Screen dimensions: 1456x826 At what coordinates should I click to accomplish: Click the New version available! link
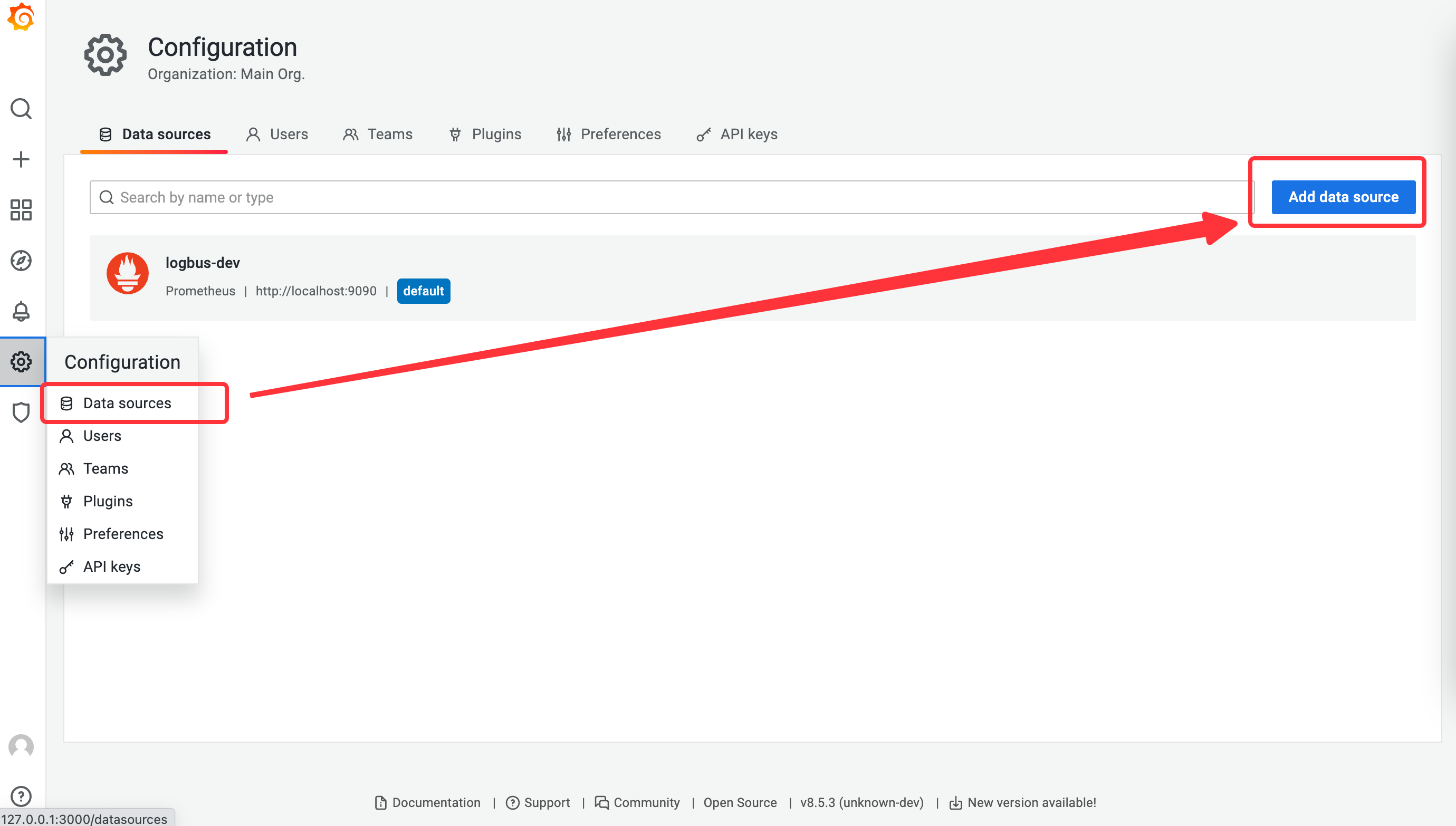[1023, 803]
